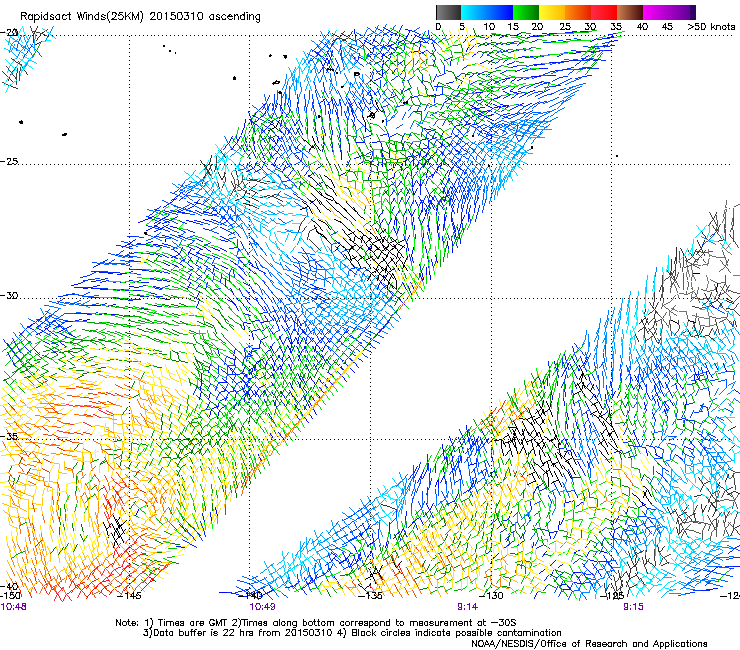The image size is (740, 650).
Task: Select latitude axis label '-35'
Action: [9, 436]
